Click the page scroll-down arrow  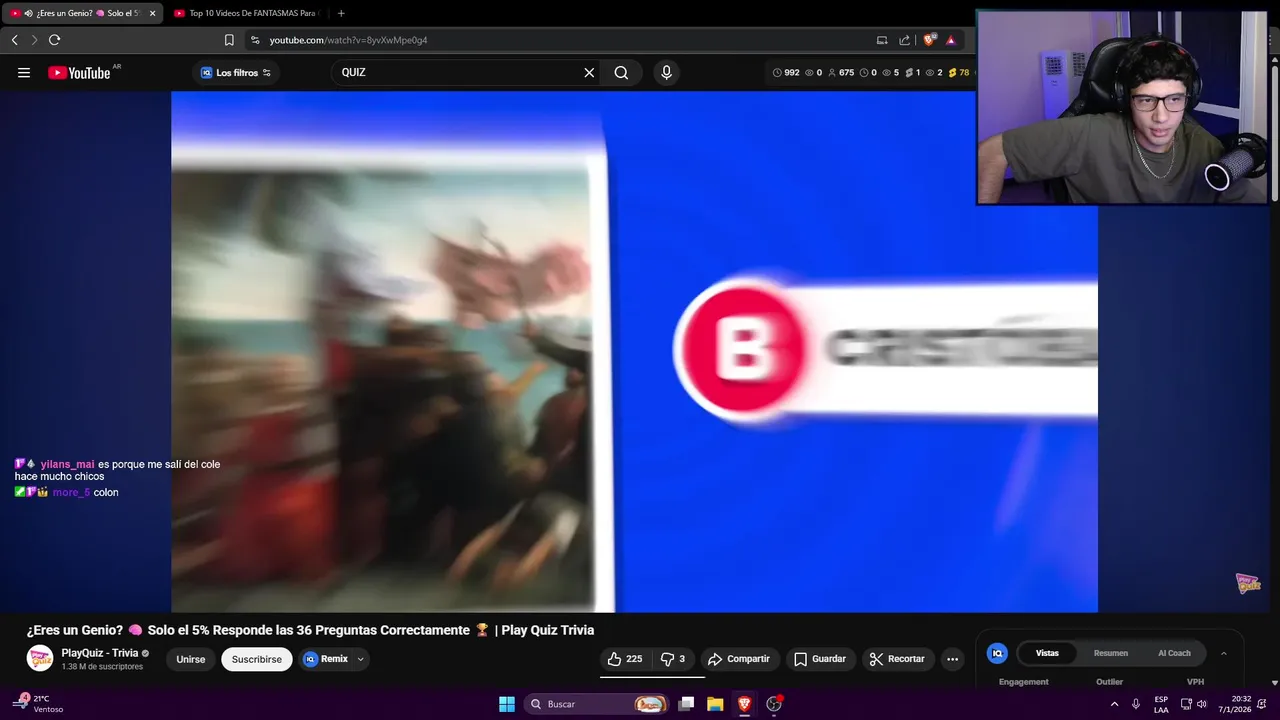pyautogui.click(x=1274, y=682)
